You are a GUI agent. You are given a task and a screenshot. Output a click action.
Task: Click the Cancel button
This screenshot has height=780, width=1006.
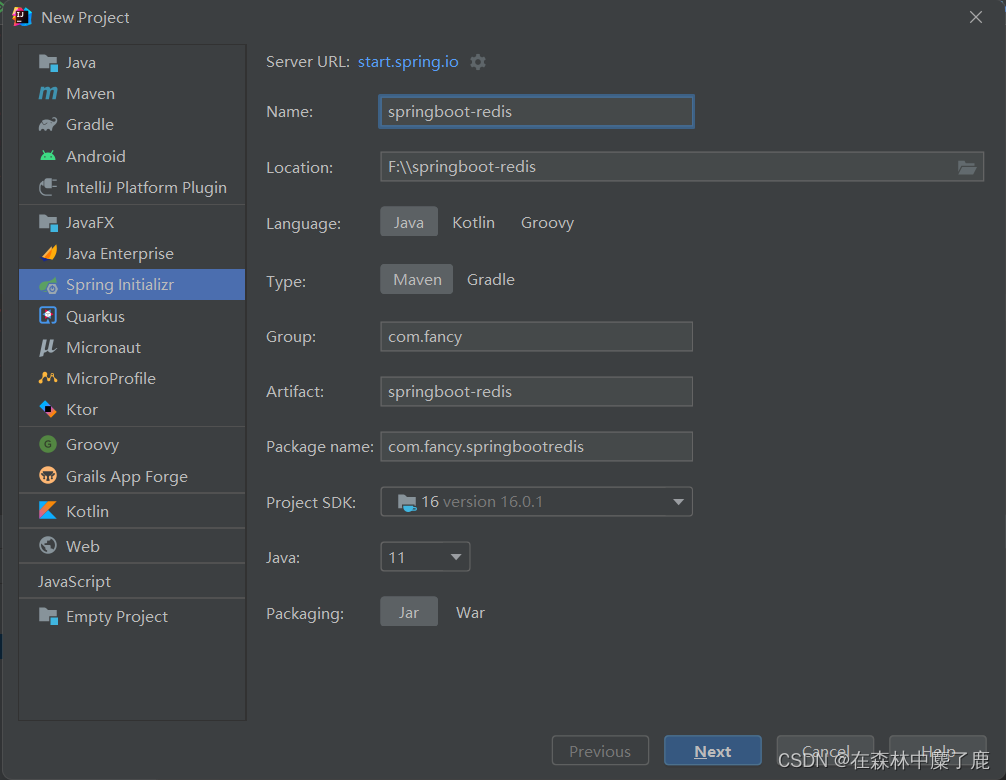coord(825,750)
